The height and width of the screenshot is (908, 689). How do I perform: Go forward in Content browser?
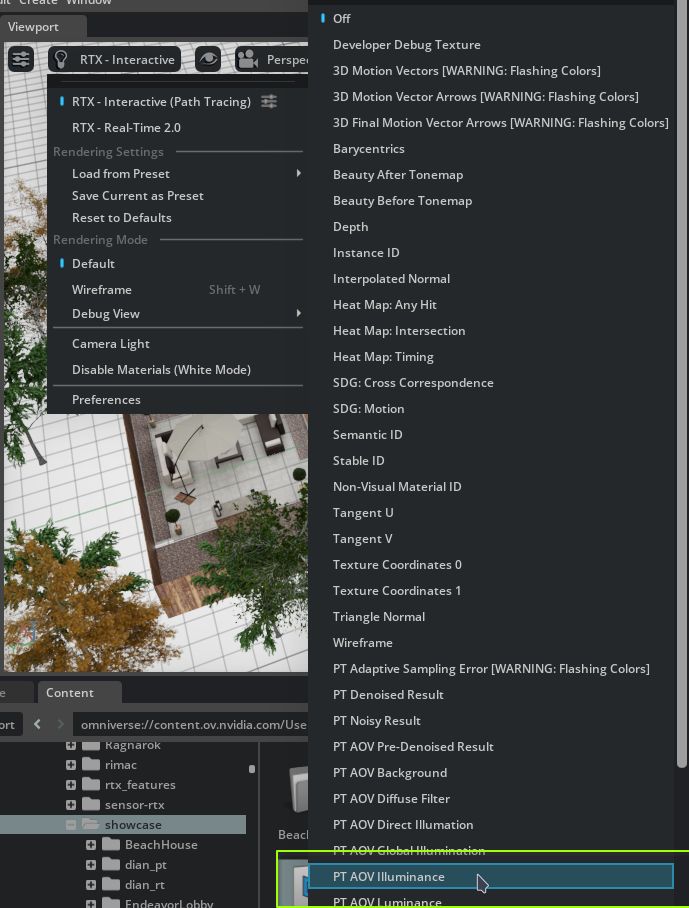click(60, 724)
